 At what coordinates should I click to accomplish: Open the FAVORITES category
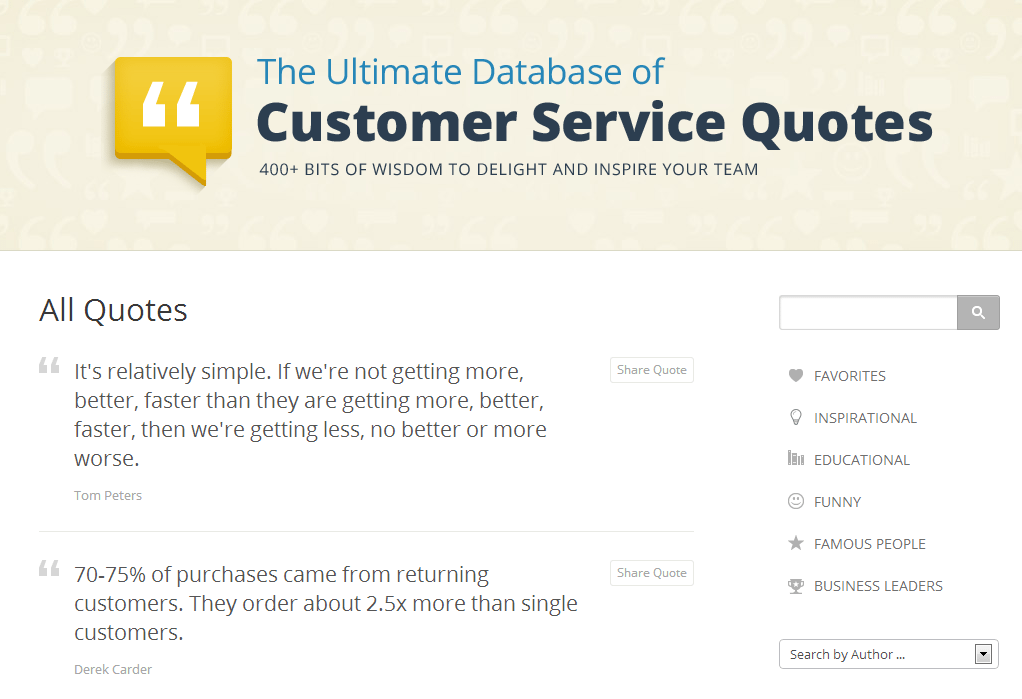849,376
